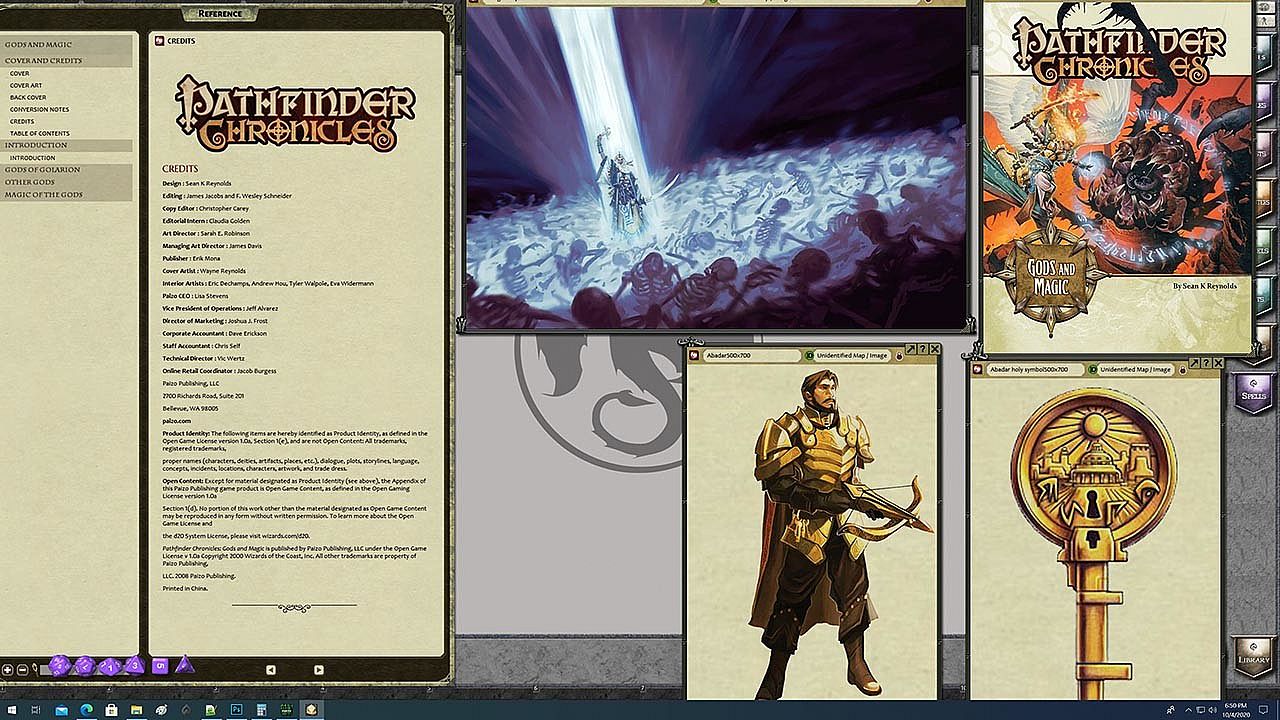Click the "Printed in China." line
The height and width of the screenshot is (720, 1280).
183,589
